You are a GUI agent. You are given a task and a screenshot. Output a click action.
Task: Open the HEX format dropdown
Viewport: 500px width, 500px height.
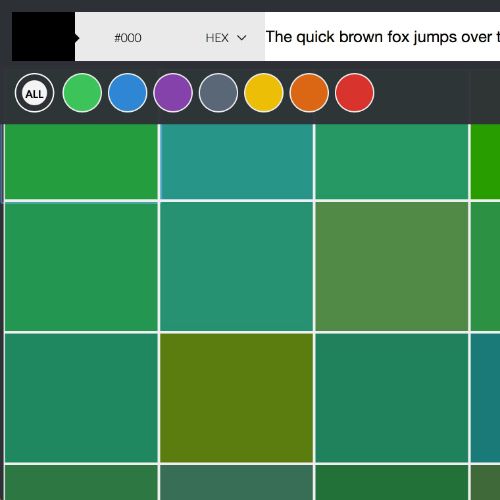pos(226,38)
